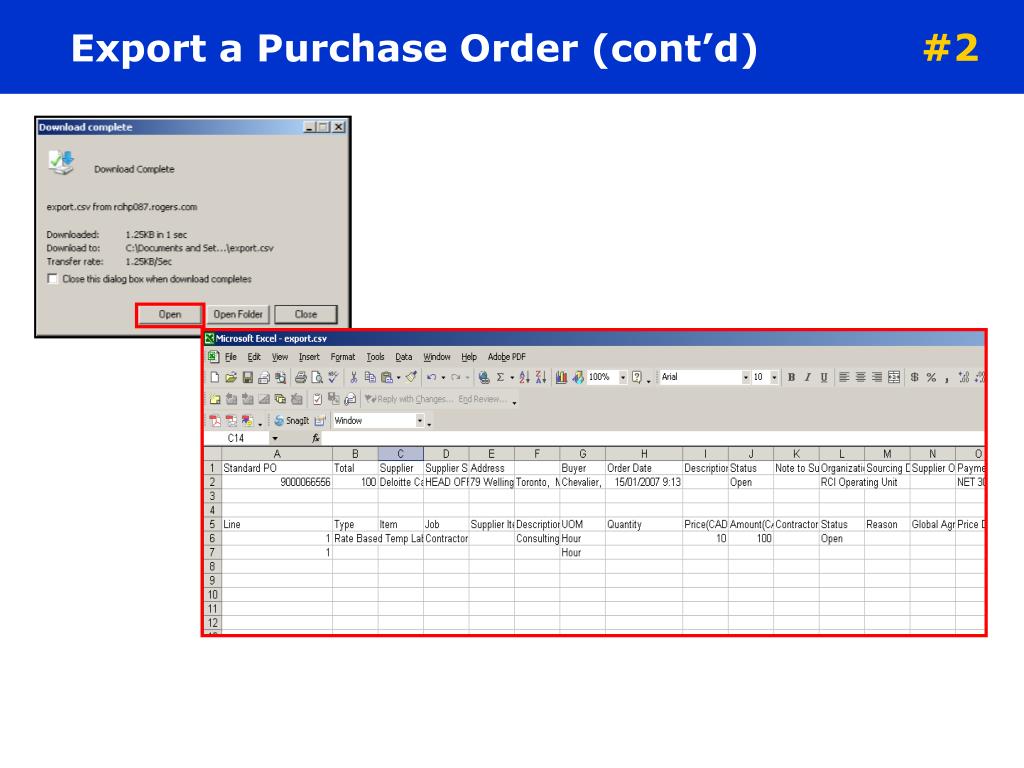Click the AutoSum sigma icon
Viewport: 1024px width, 768px height.
coord(500,377)
